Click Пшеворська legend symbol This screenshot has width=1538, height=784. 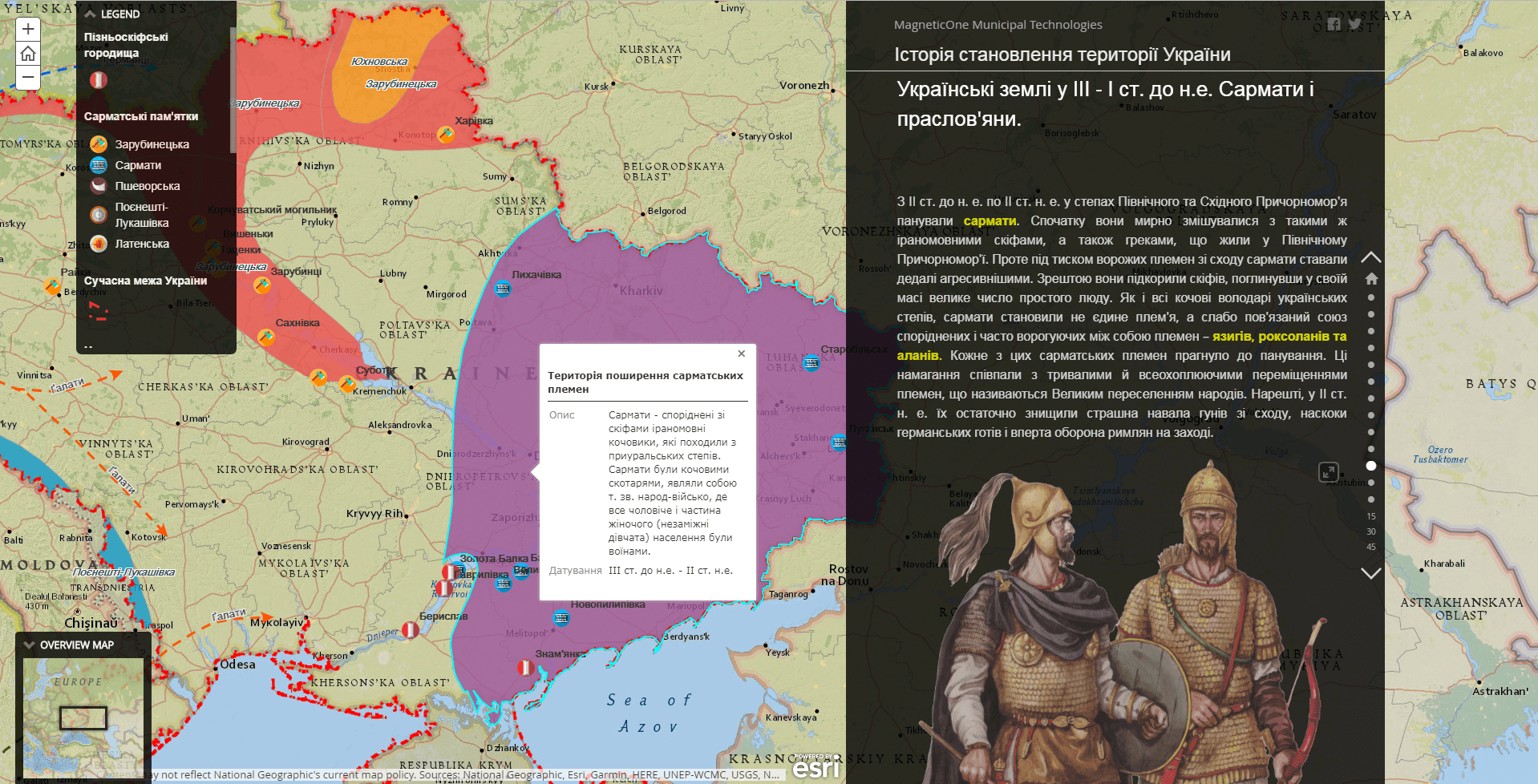pyautogui.click(x=99, y=186)
